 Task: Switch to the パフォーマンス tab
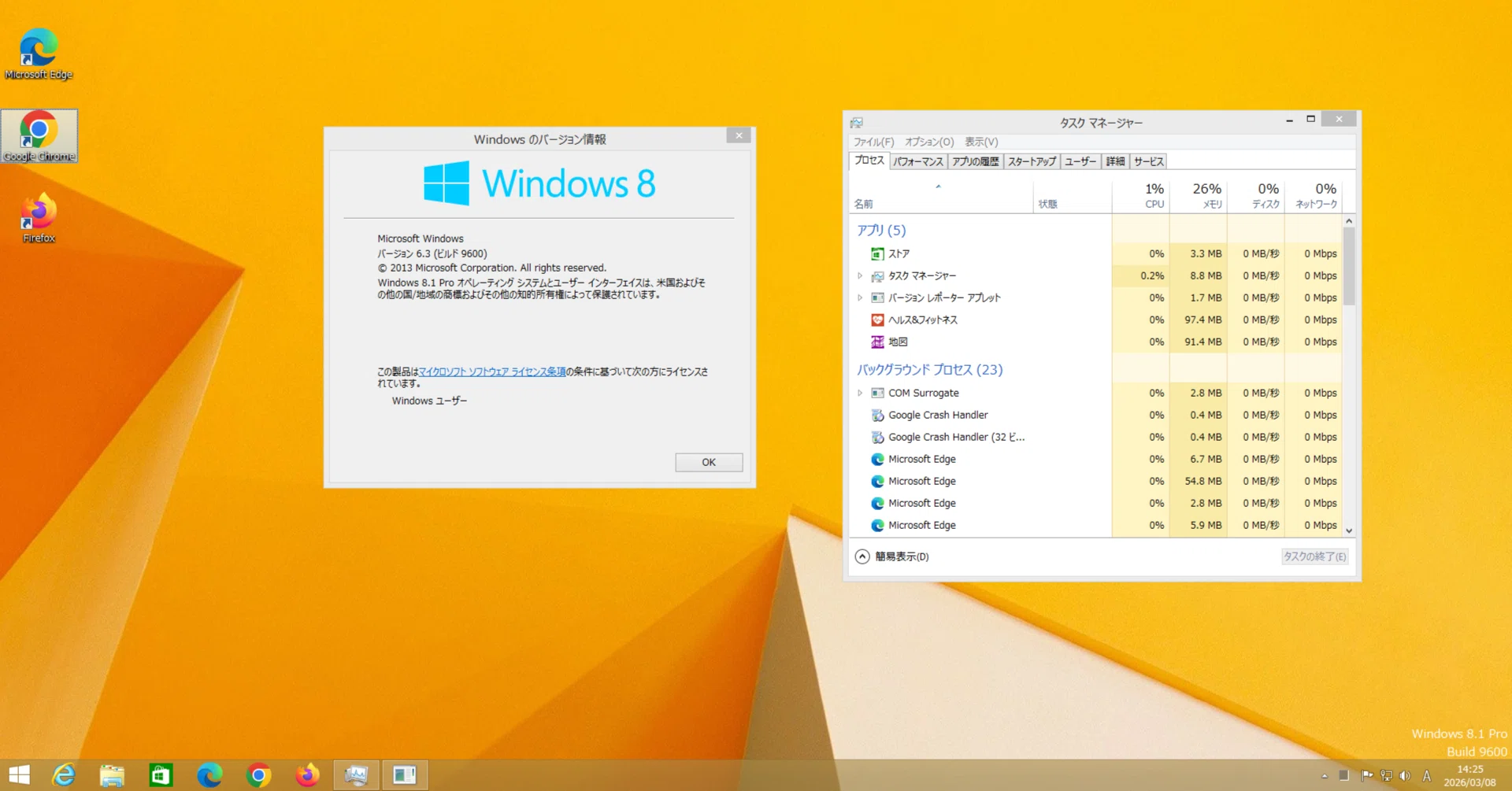[x=918, y=161]
